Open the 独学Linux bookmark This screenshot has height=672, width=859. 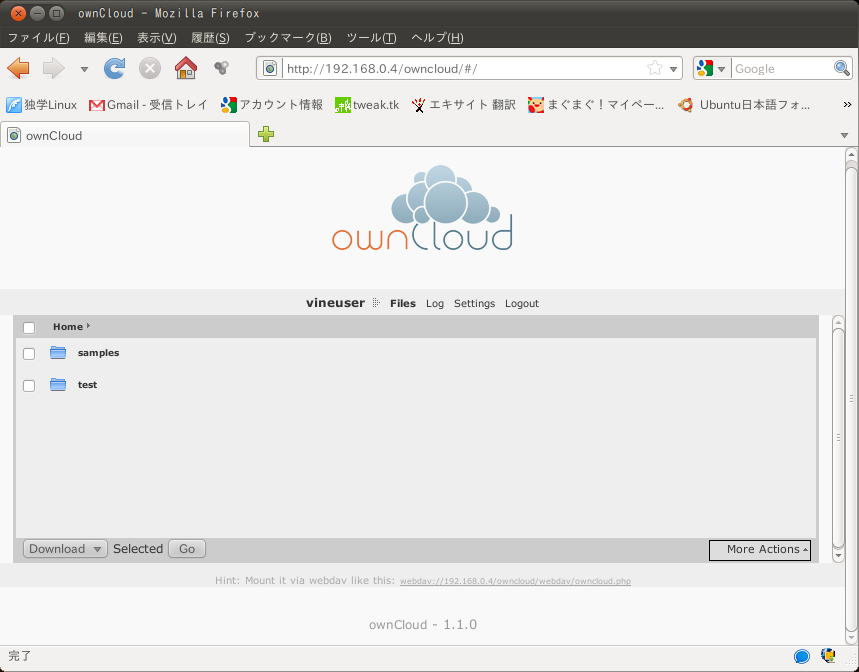click(41, 105)
